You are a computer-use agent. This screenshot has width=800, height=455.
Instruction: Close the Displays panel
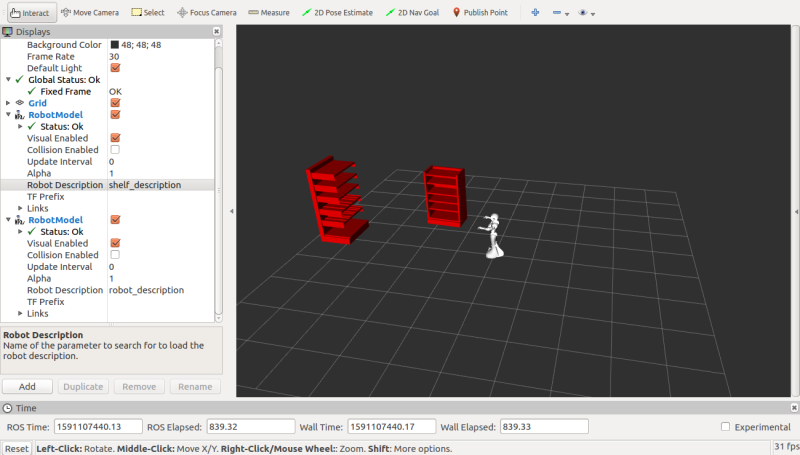click(216, 32)
